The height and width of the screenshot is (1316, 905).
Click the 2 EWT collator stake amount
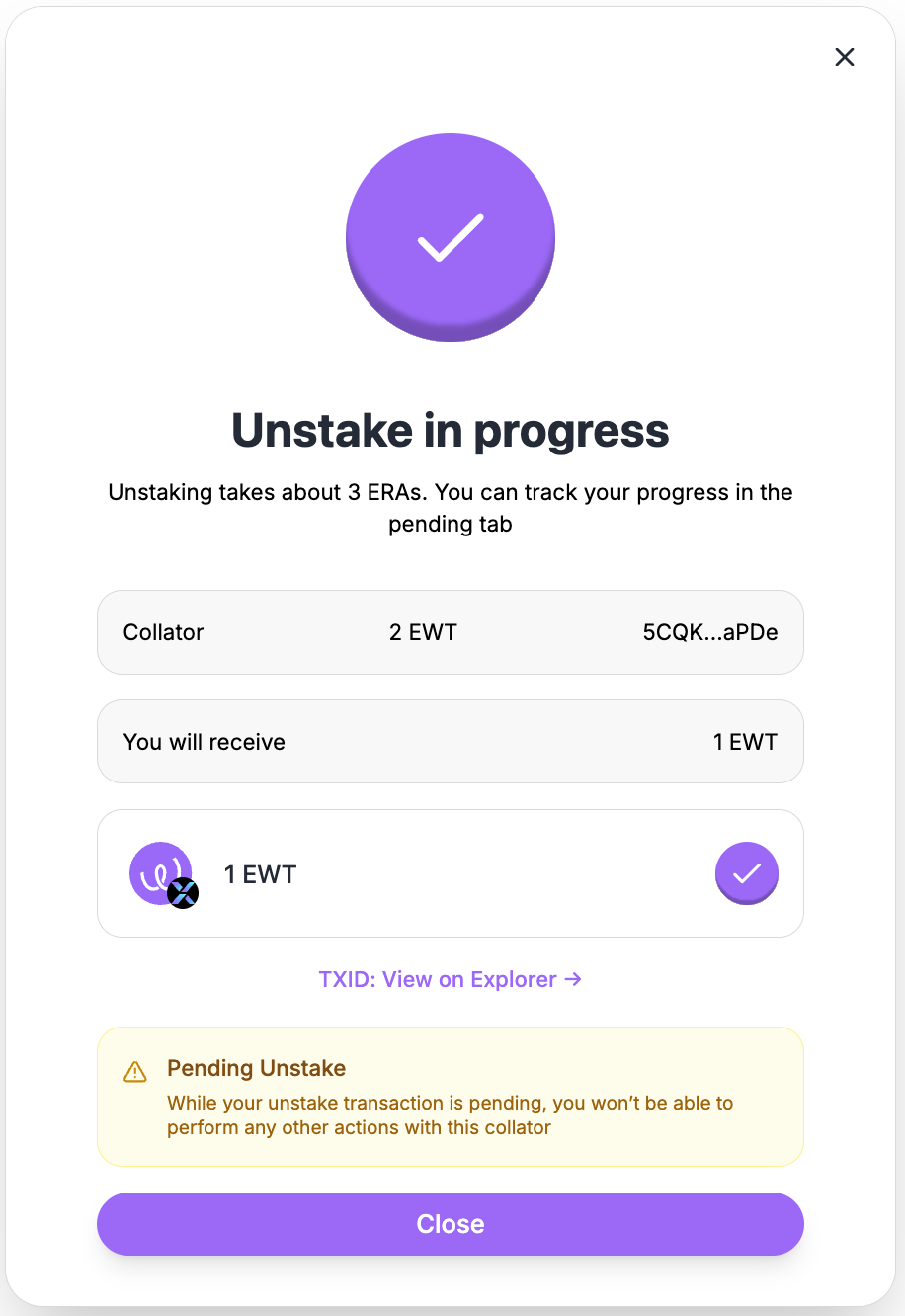[x=423, y=632]
